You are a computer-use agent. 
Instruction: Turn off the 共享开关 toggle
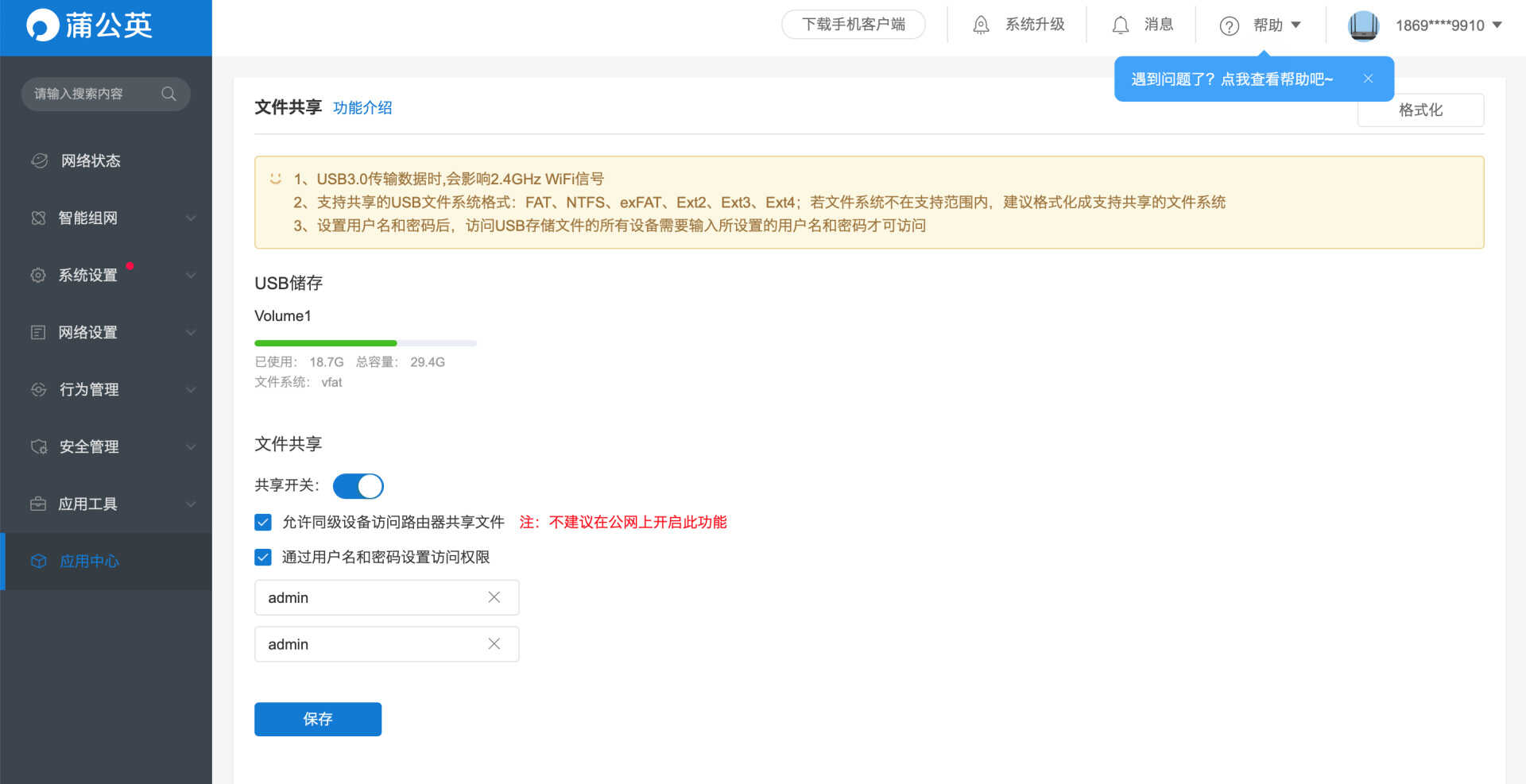pos(358,485)
